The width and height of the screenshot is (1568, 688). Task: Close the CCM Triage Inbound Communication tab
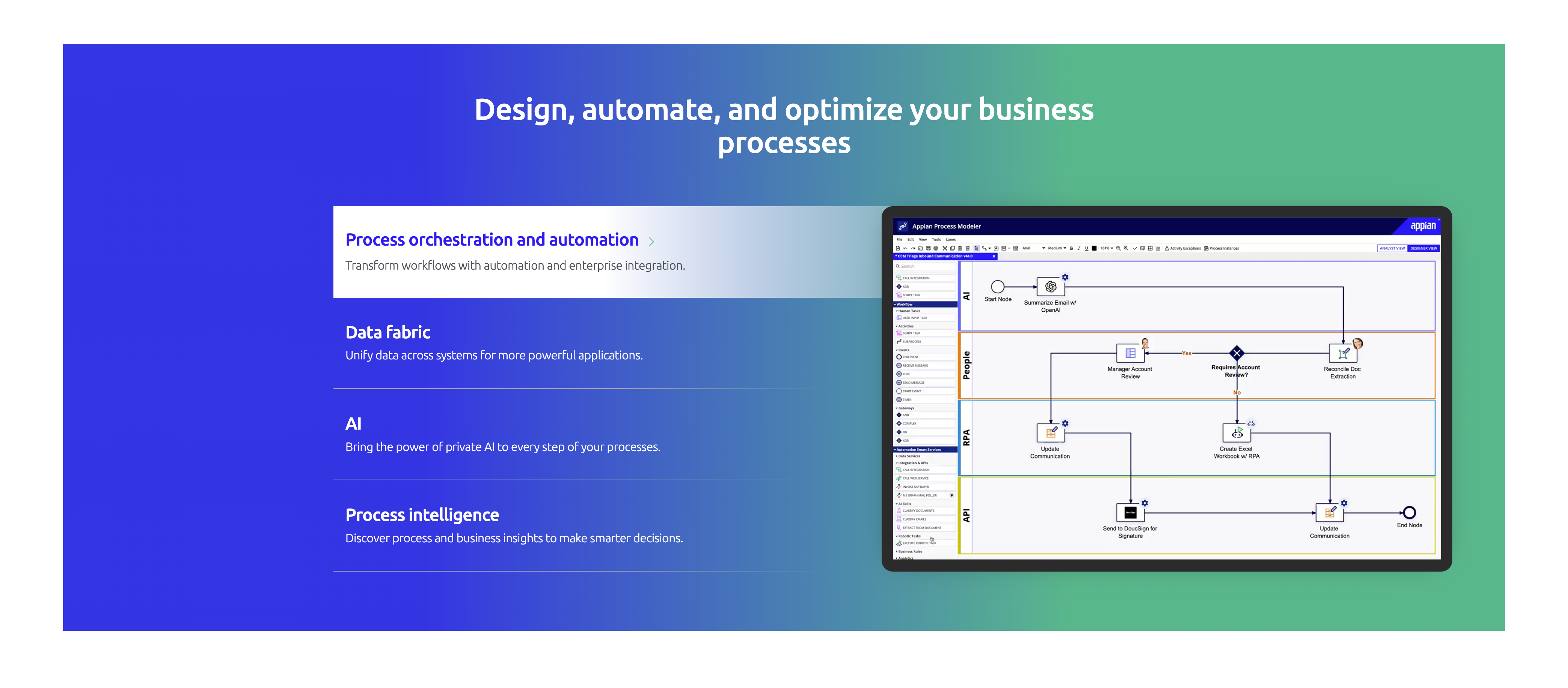(994, 256)
